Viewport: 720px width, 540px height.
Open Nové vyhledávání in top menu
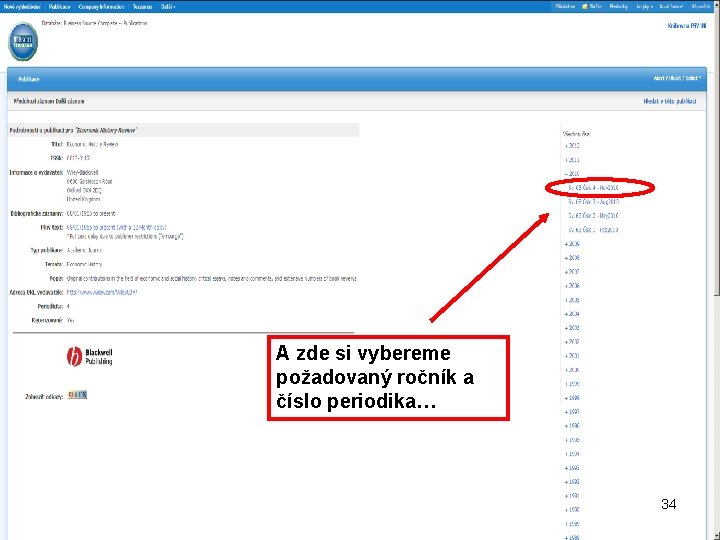22,6
